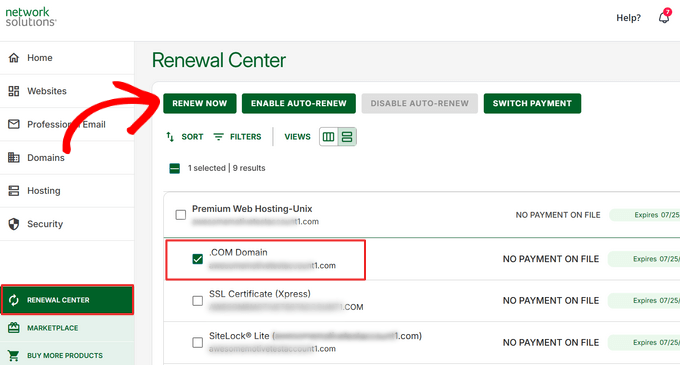The width and height of the screenshot is (680, 365).
Task: Check the SSL Certificate (Xpress) checkbox
Action: [x=198, y=301]
